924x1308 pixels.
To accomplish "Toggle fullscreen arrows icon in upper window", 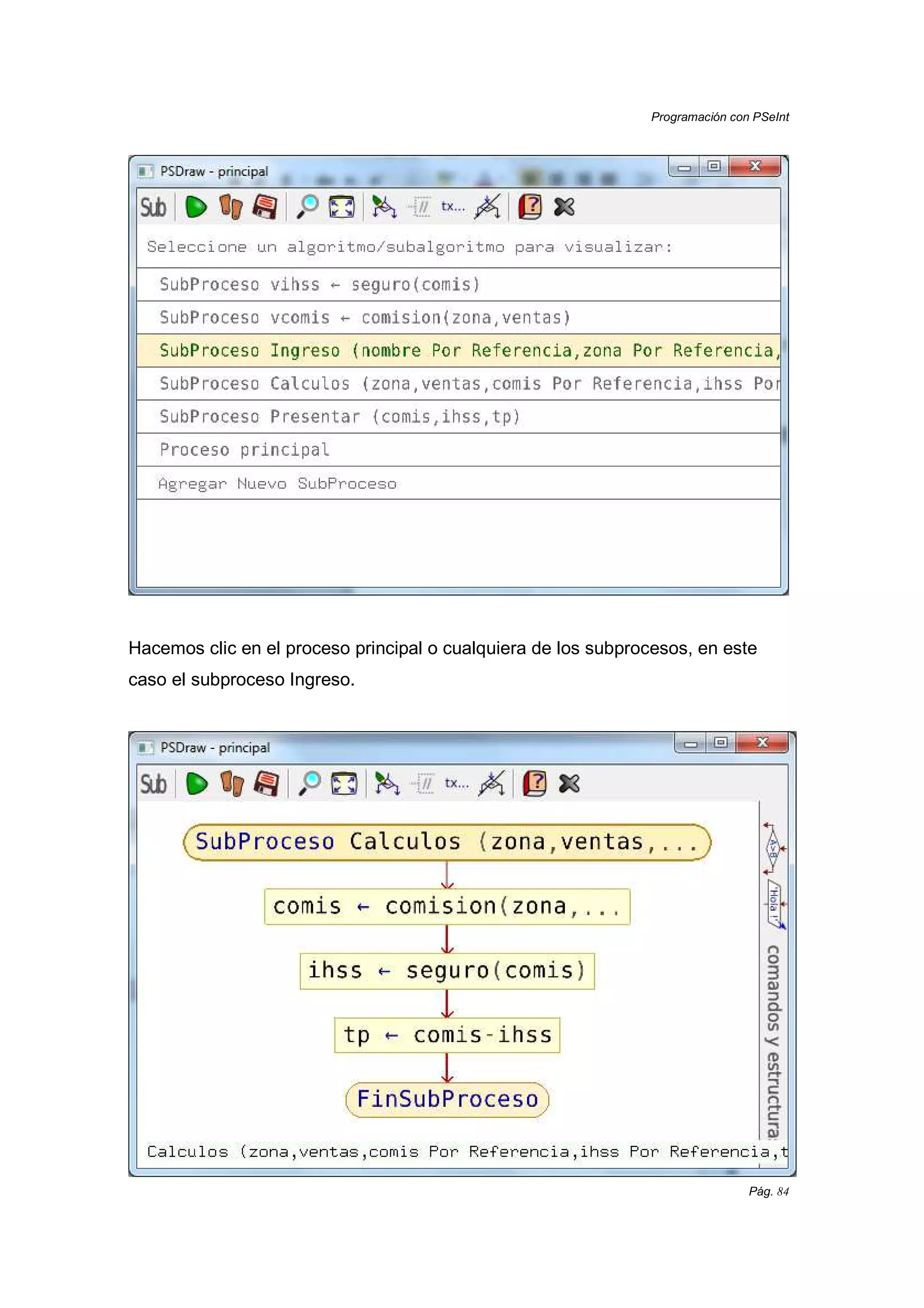I will (x=342, y=207).
